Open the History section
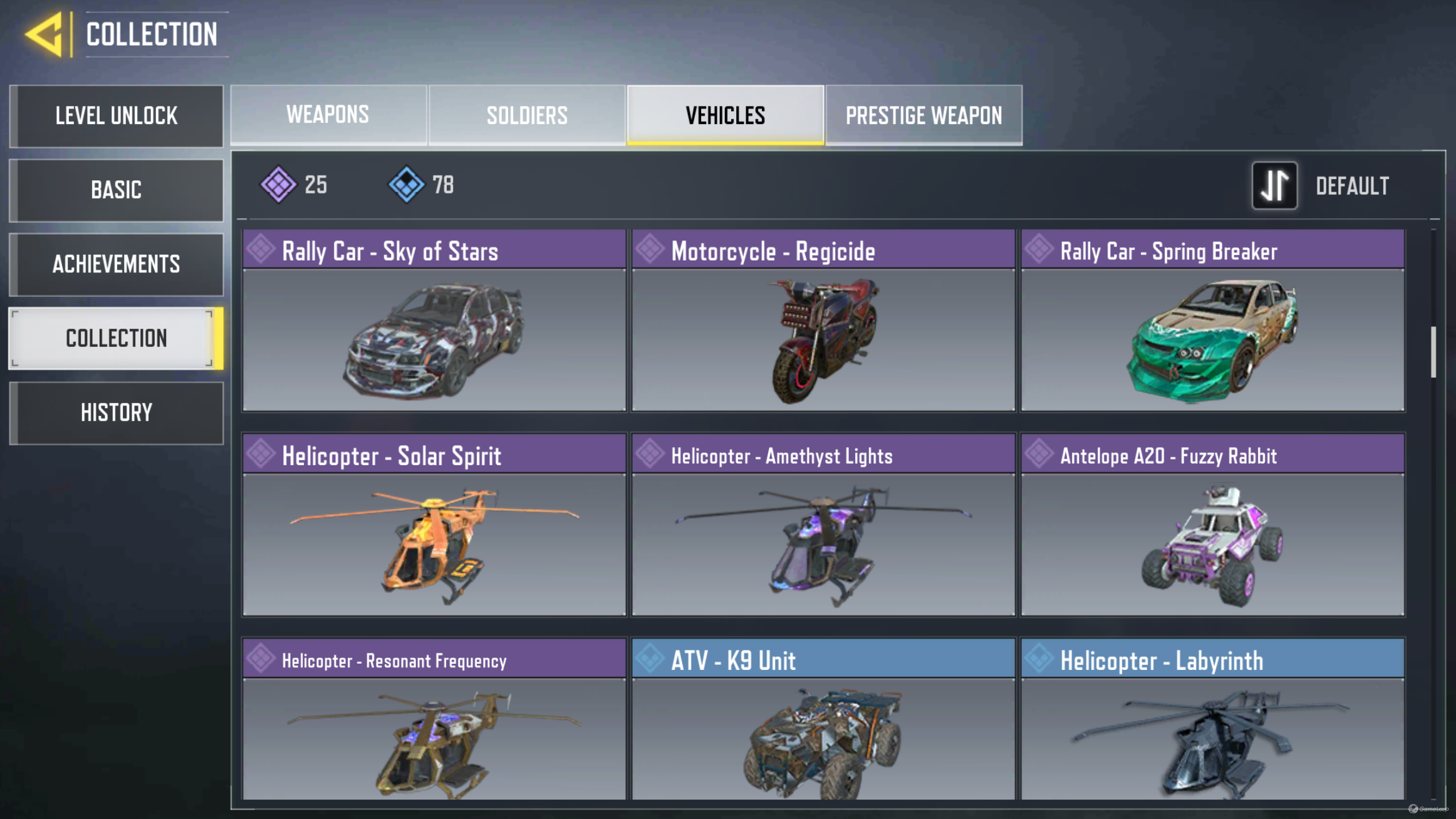1456x819 pixels. (117, 413)
